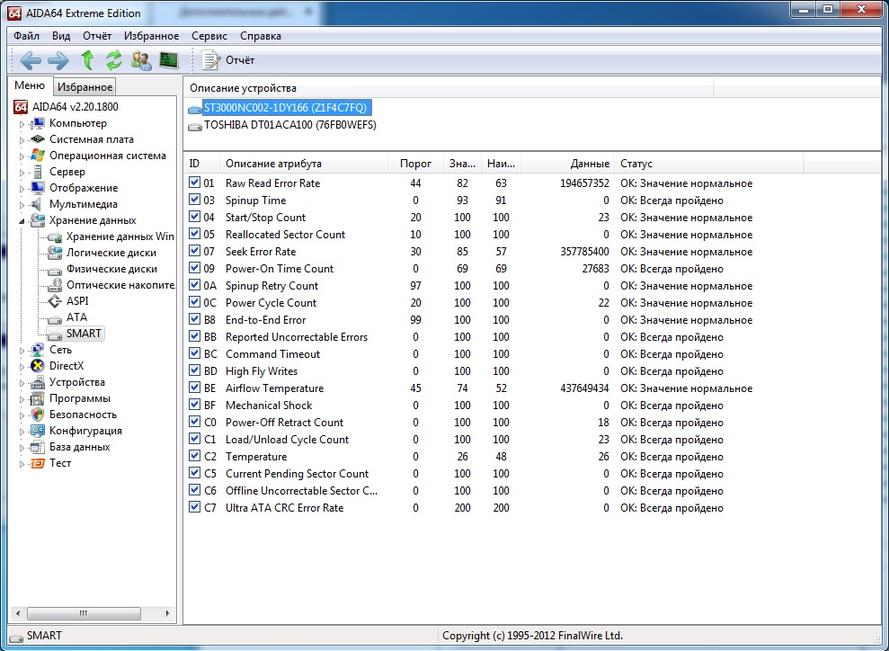Viewport: 889px width, 651px height.
Task: Open the Вид menu
Action: [x=61, y=36]
